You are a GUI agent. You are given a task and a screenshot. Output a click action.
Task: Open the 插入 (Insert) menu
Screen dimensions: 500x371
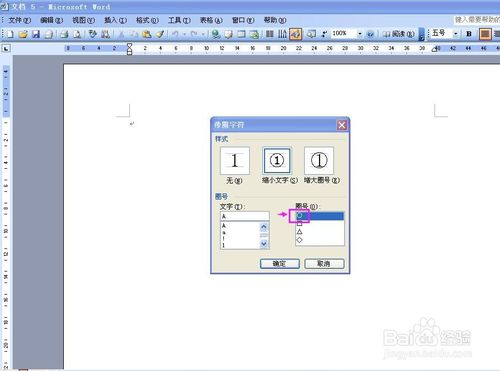115,20
